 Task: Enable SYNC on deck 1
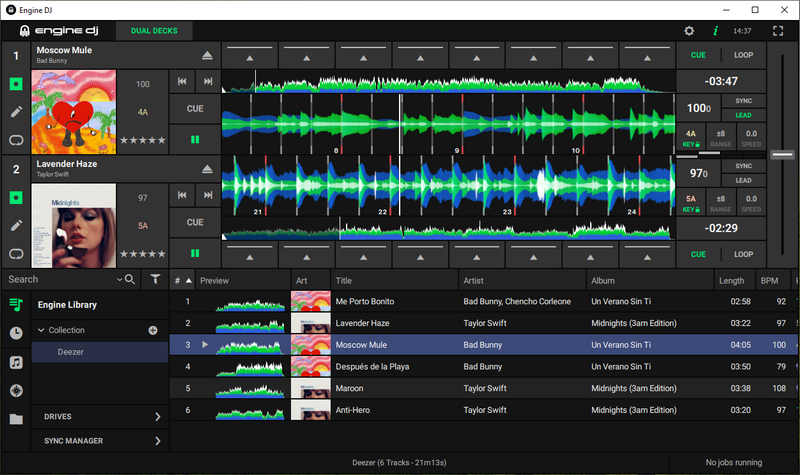[x=743, y=101]
